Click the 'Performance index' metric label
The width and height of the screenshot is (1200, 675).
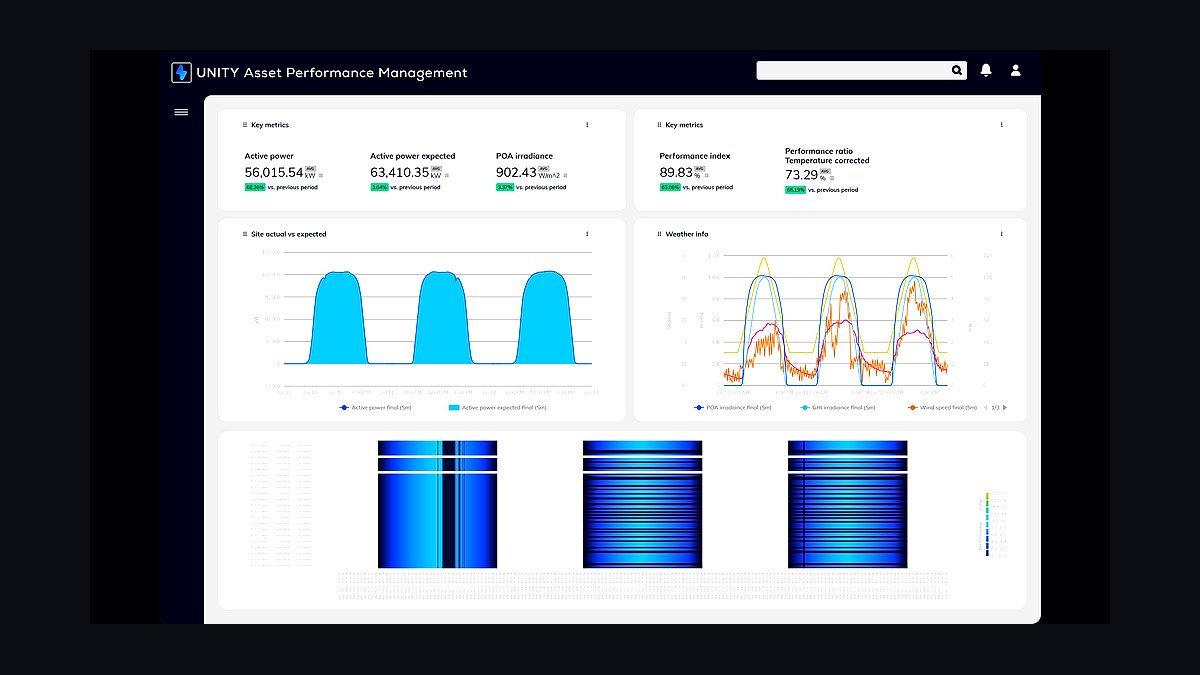click(695, 156)
